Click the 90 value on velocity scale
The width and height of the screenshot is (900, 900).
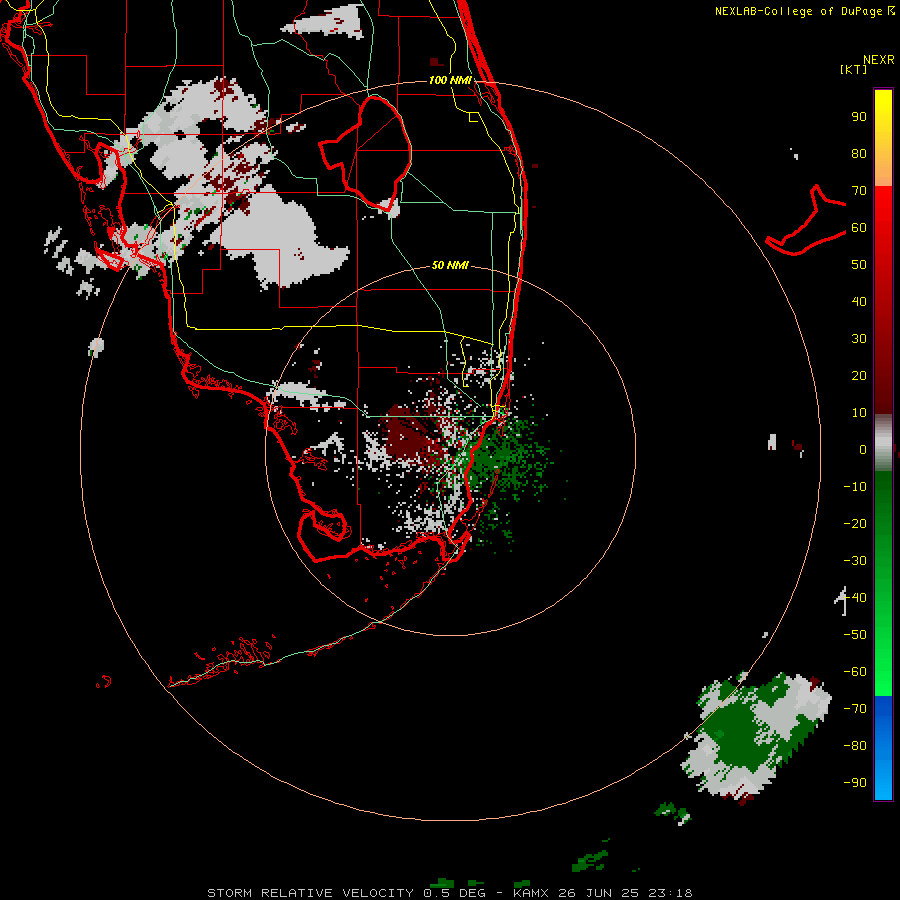coord(859,117)
